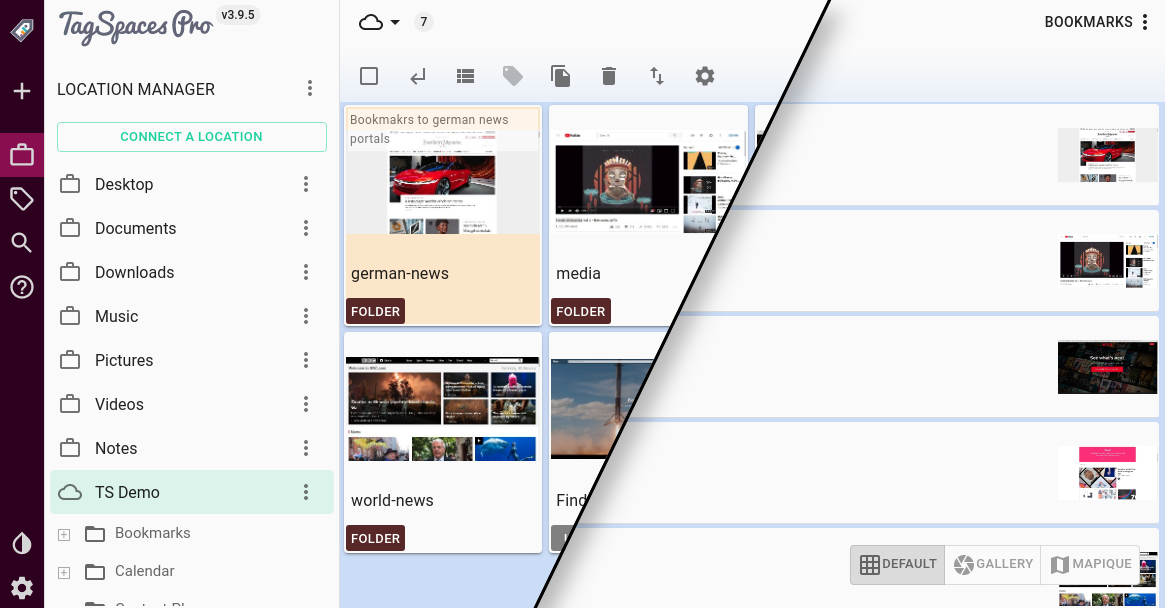This screenshot has height=608, width=1165.
Task: Click the tag files toolbar icon
Action: point(513,76)
